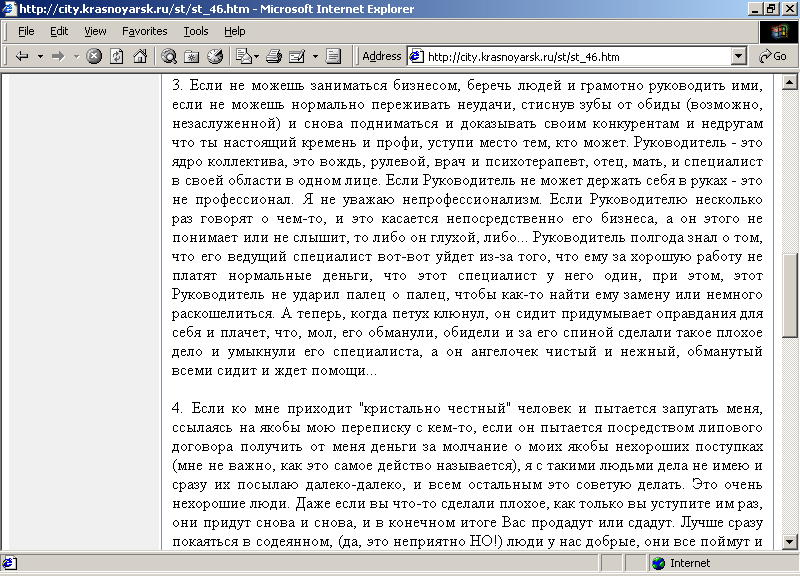This screenshot has width=800, height=576.
Task: Open the Back history dropdown arrow
Action: [40, 56]
